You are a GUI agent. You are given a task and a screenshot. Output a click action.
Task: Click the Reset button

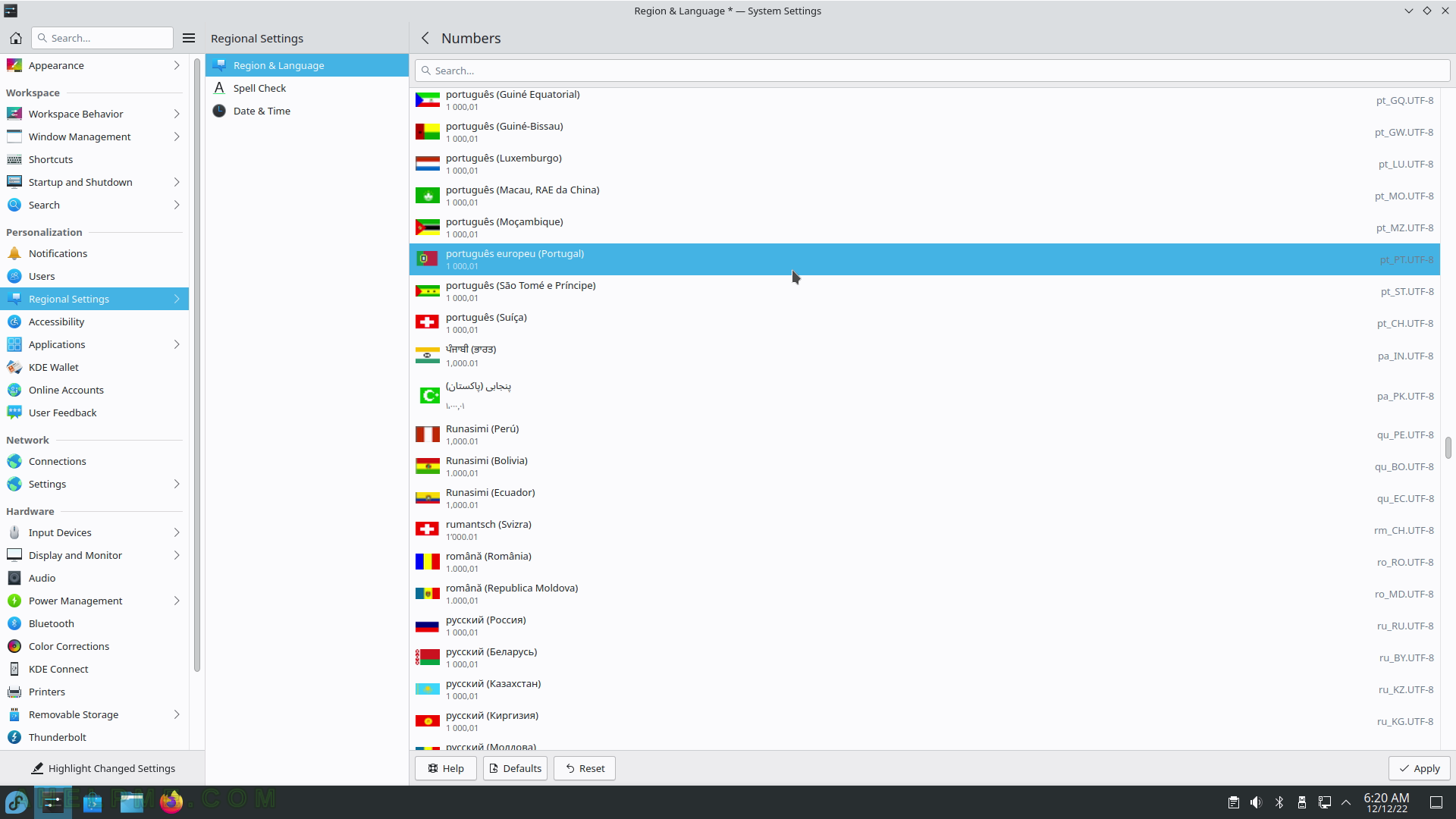pyautogui.click(x=585, y=768)
